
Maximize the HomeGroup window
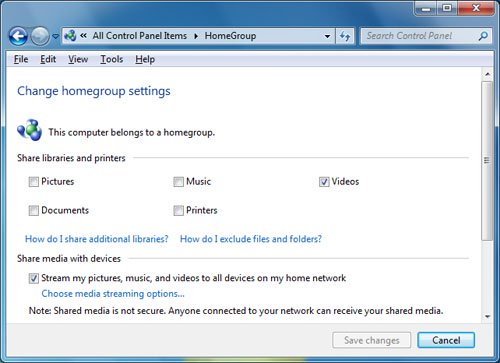[447, 8]
